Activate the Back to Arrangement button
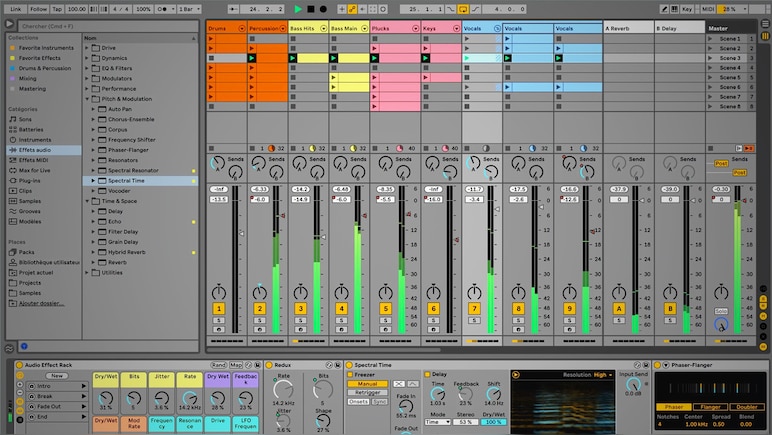 [749, 148]
